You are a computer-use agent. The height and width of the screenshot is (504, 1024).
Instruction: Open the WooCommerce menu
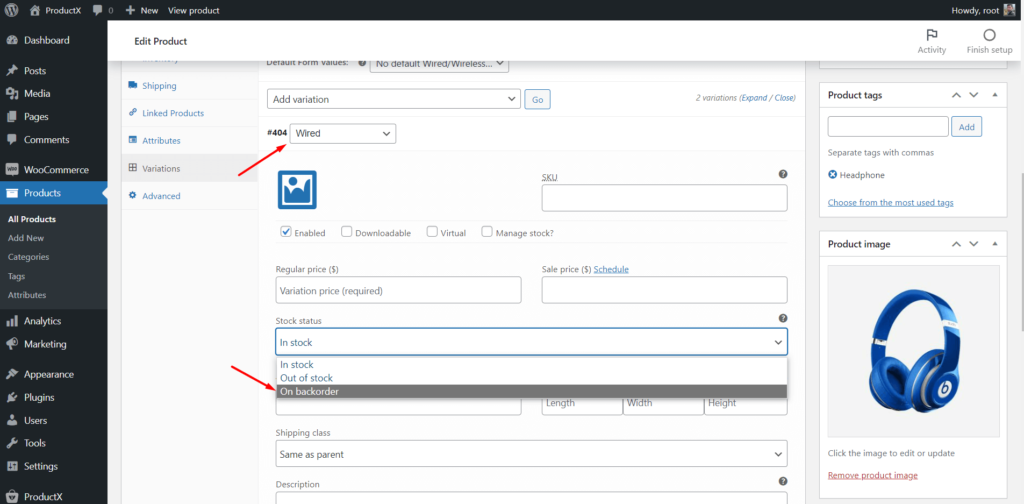[x=54, y=170]
